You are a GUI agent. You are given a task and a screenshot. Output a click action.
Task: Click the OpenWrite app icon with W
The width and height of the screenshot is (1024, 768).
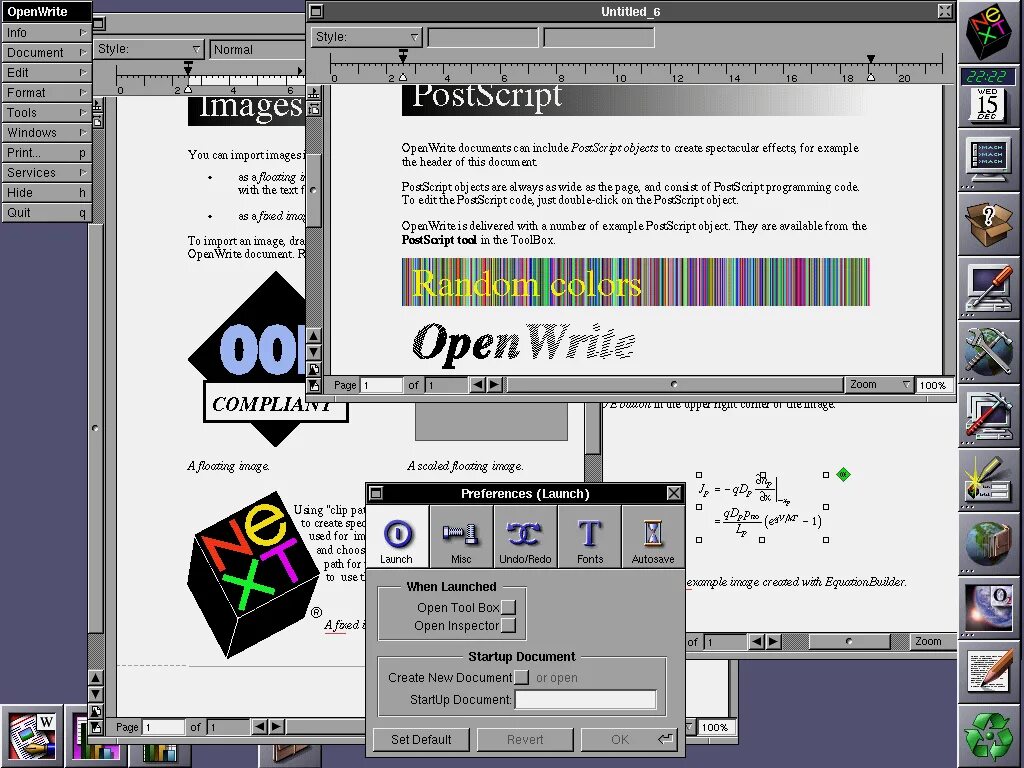(x=31, y=737)
